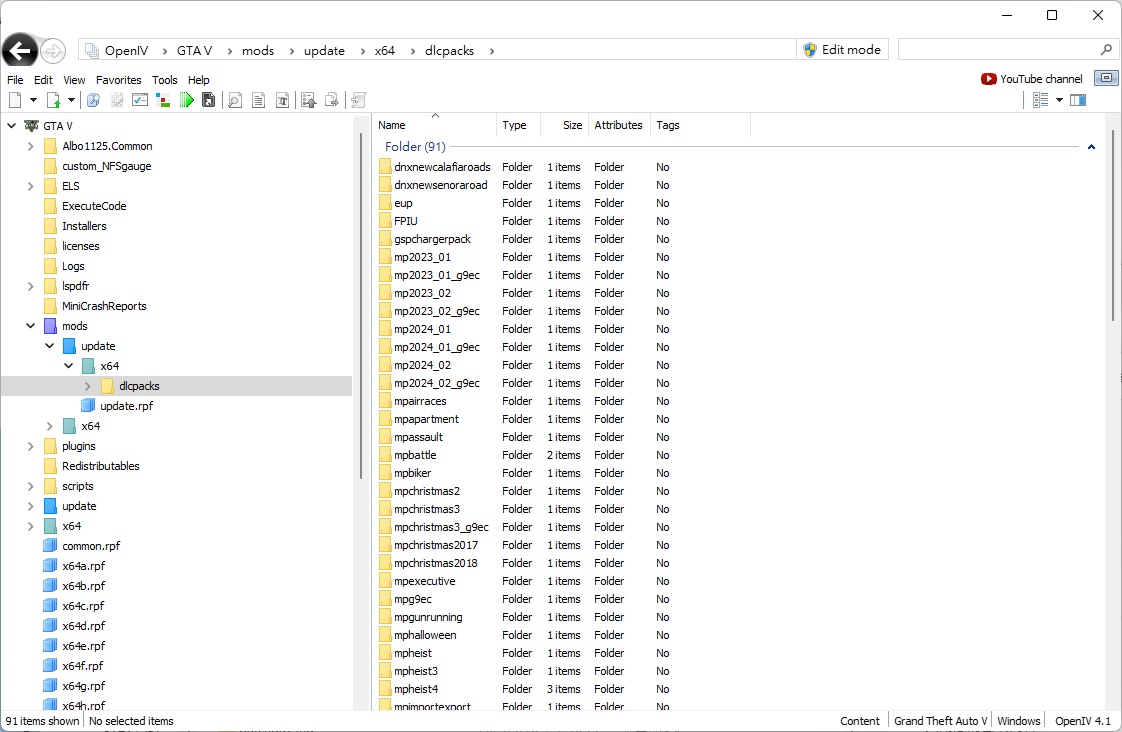The width and height of the screenshot is (1122, 732).
Task: Toggle Edit mode on
Action: 841,50
